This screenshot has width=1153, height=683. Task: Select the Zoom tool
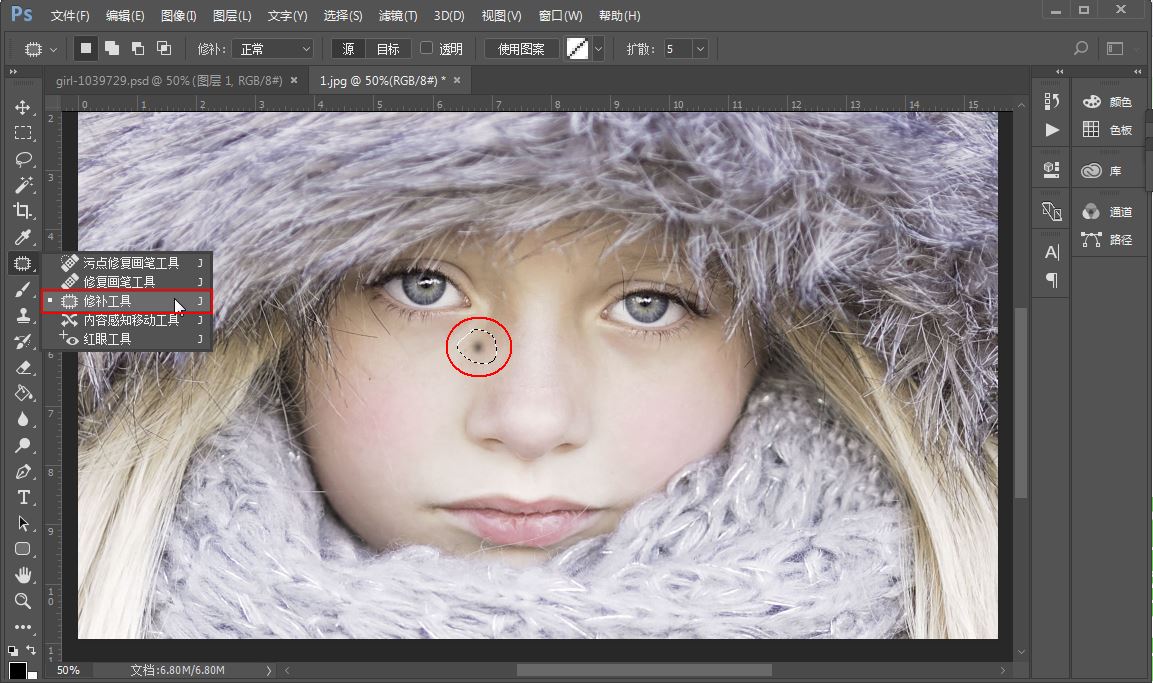22,601
